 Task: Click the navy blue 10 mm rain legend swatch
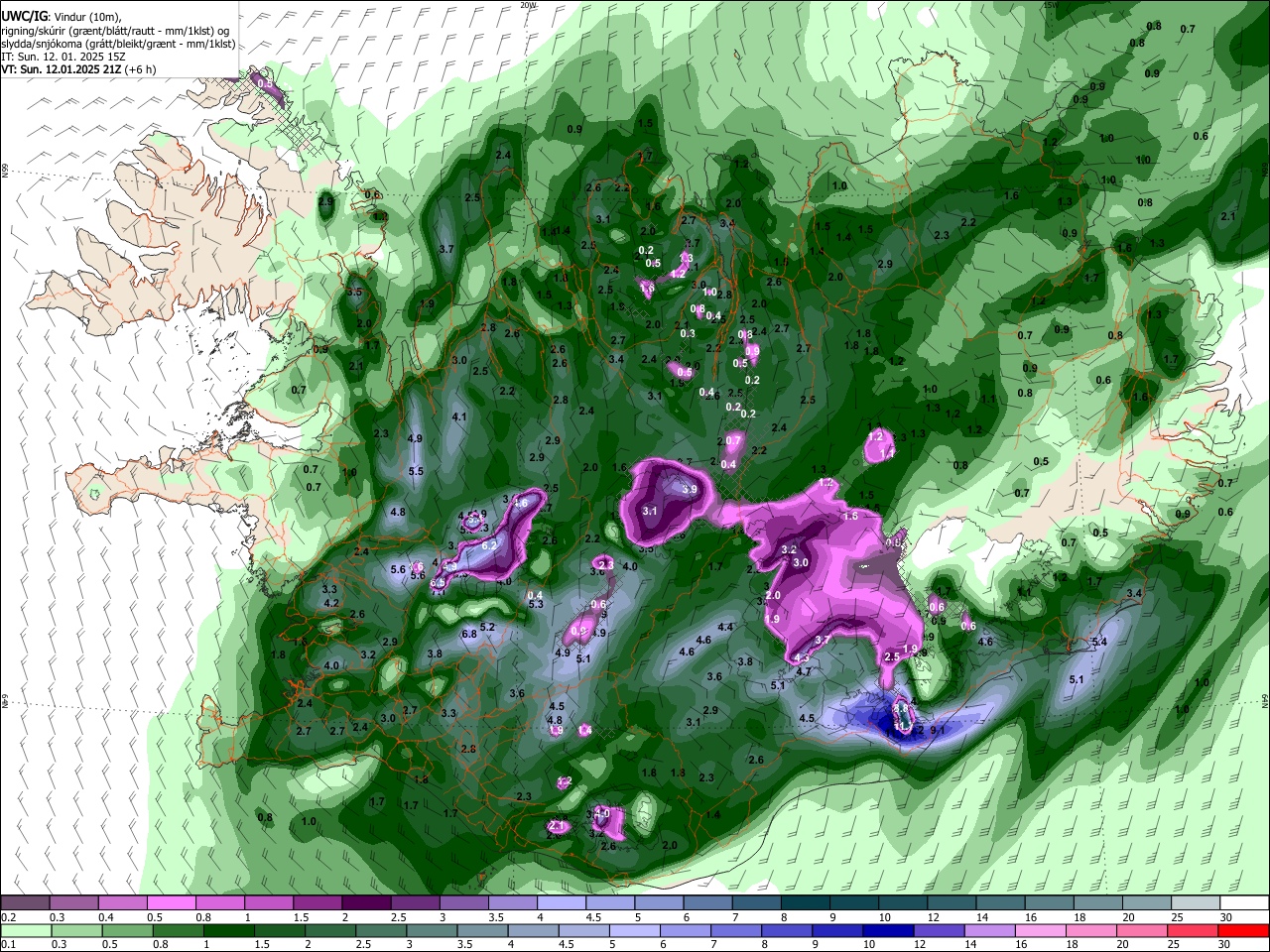[x=887, y=930]
